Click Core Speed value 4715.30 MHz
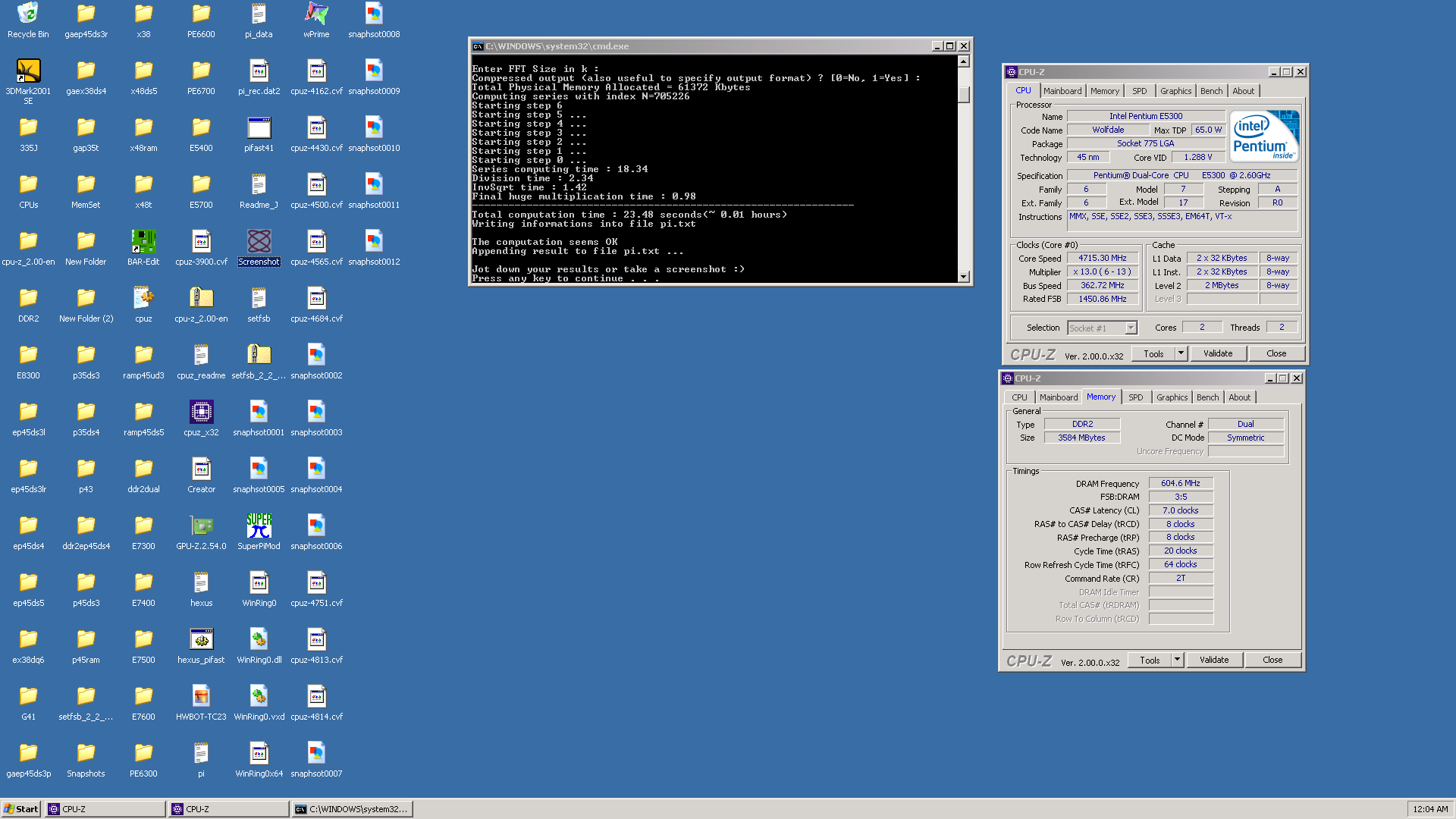 [1103, 258]
